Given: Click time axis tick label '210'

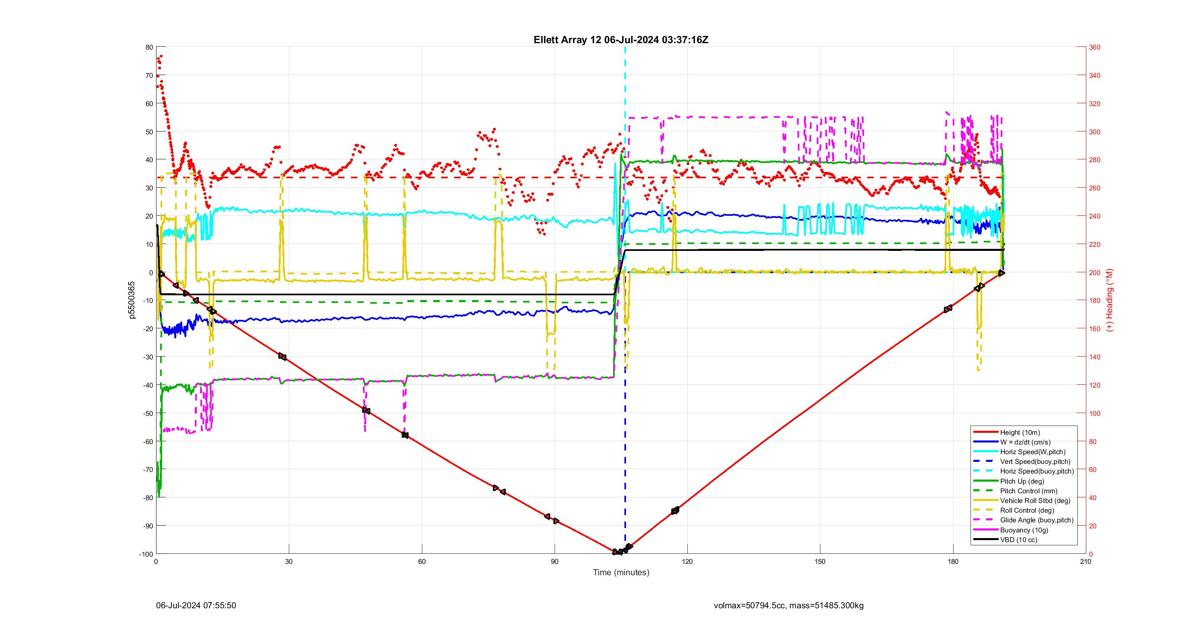Looking at the screenshot, I should point(1085,562).
